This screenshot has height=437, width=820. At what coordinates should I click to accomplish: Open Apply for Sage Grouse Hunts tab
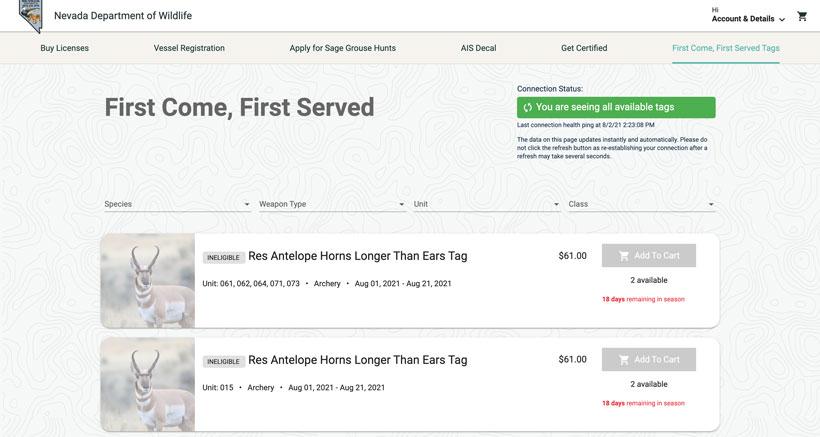click(x=343, y=48)
